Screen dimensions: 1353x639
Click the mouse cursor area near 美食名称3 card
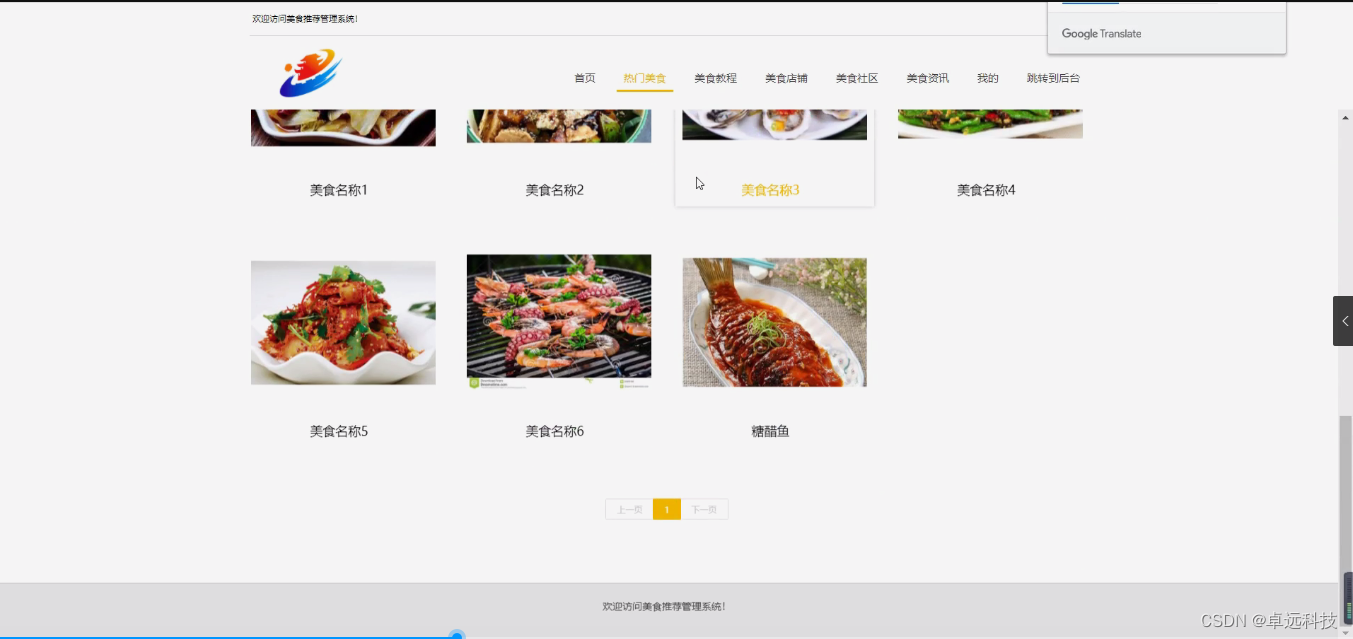698,183
